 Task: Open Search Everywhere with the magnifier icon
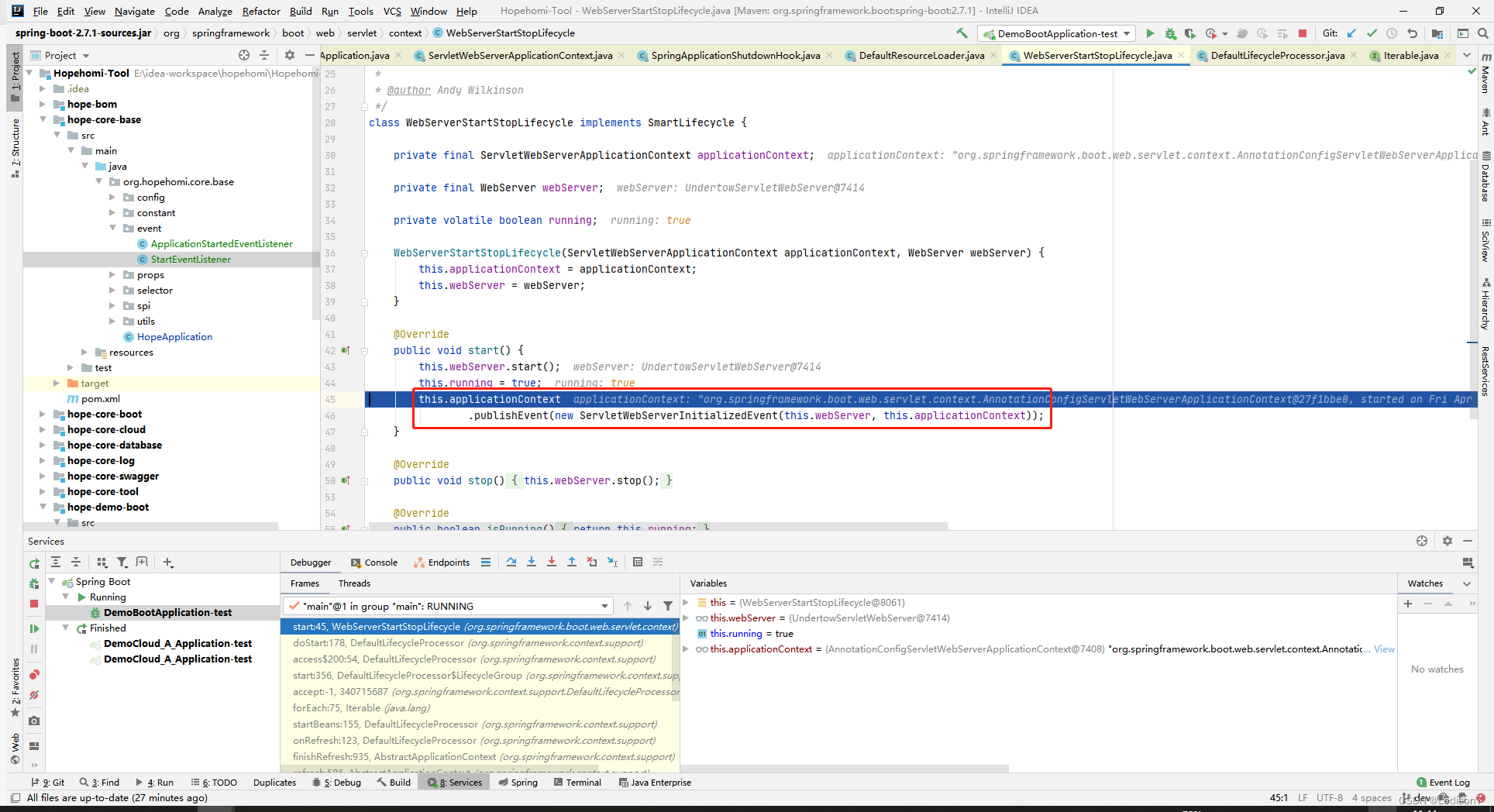click(x=1482, y=33)
